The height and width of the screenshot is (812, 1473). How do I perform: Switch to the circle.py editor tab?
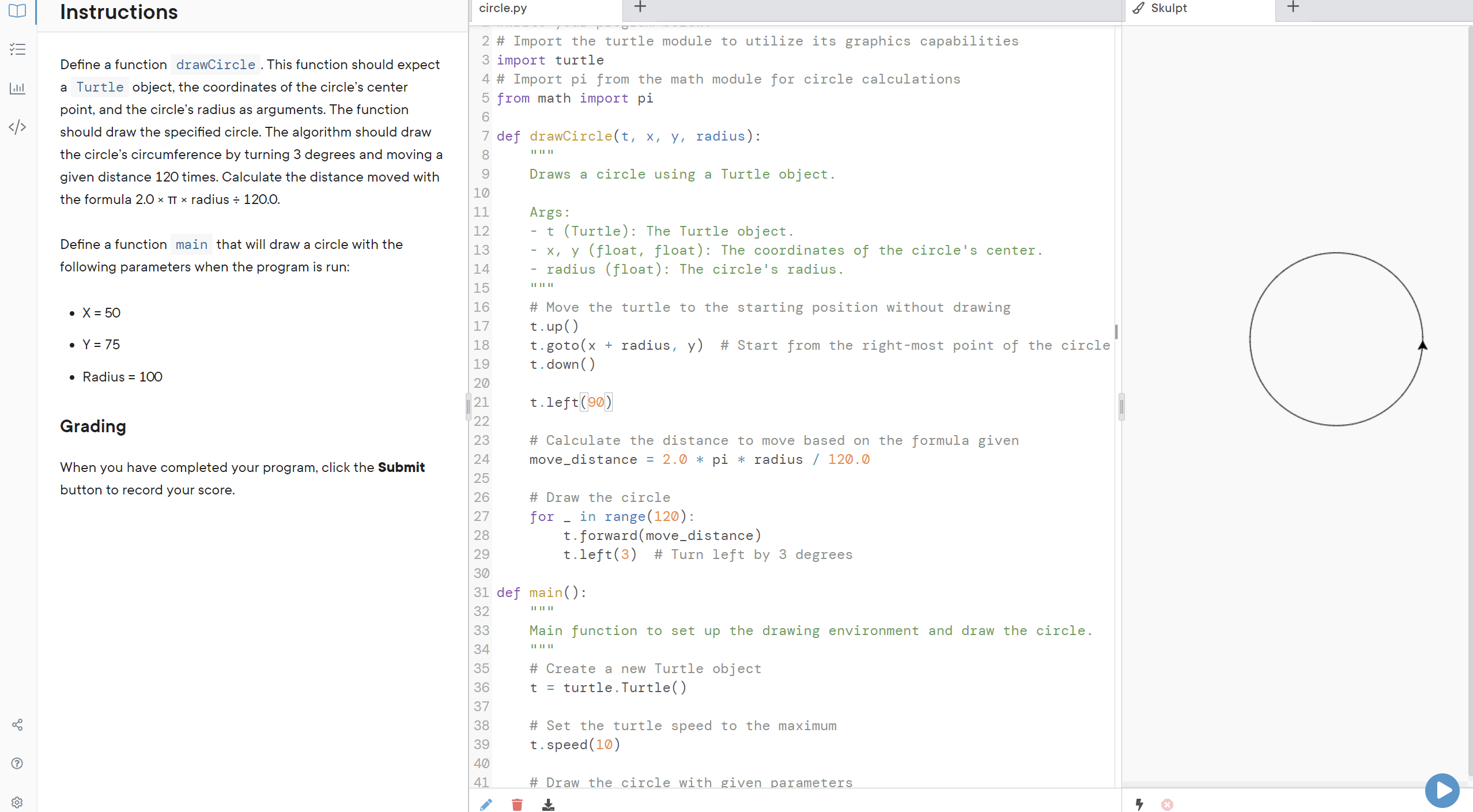tap(503, 8)
